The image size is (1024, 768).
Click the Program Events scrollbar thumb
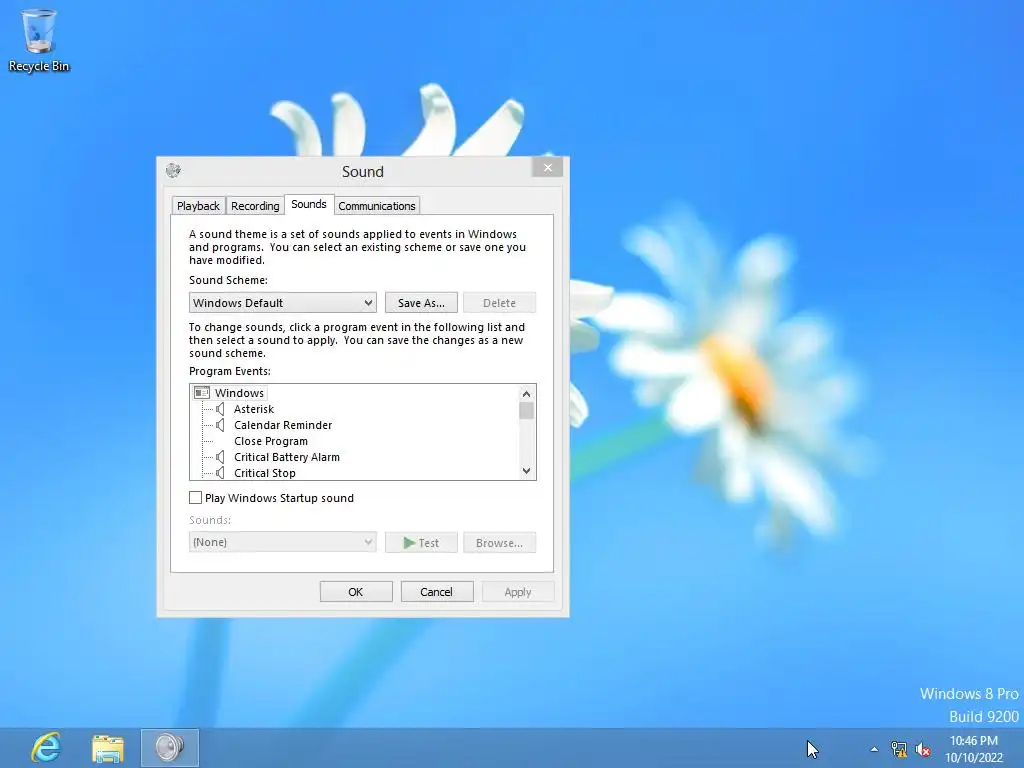click(526, 411)
